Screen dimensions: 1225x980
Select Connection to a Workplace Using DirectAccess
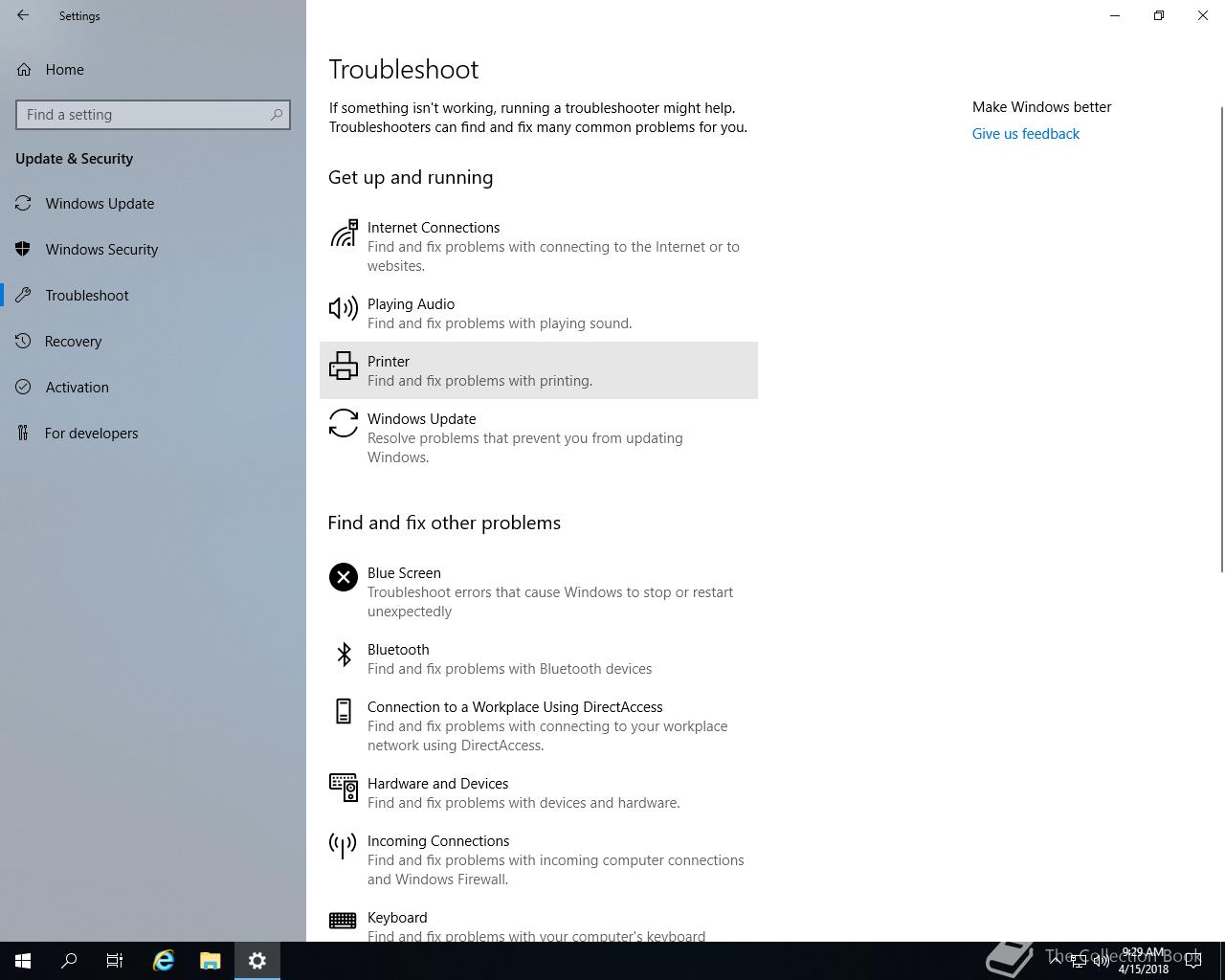539,725
